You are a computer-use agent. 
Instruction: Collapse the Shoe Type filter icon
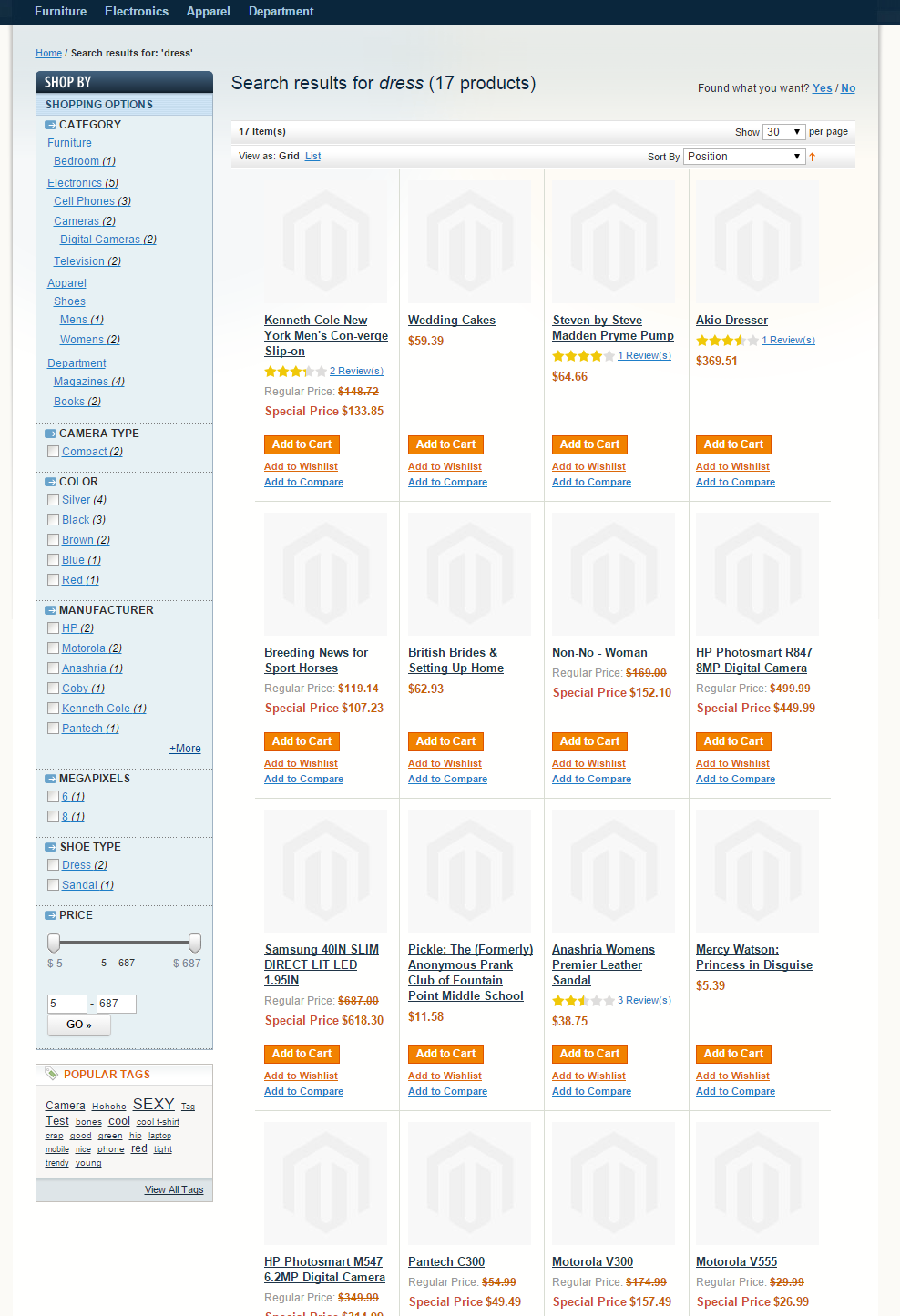51,847
